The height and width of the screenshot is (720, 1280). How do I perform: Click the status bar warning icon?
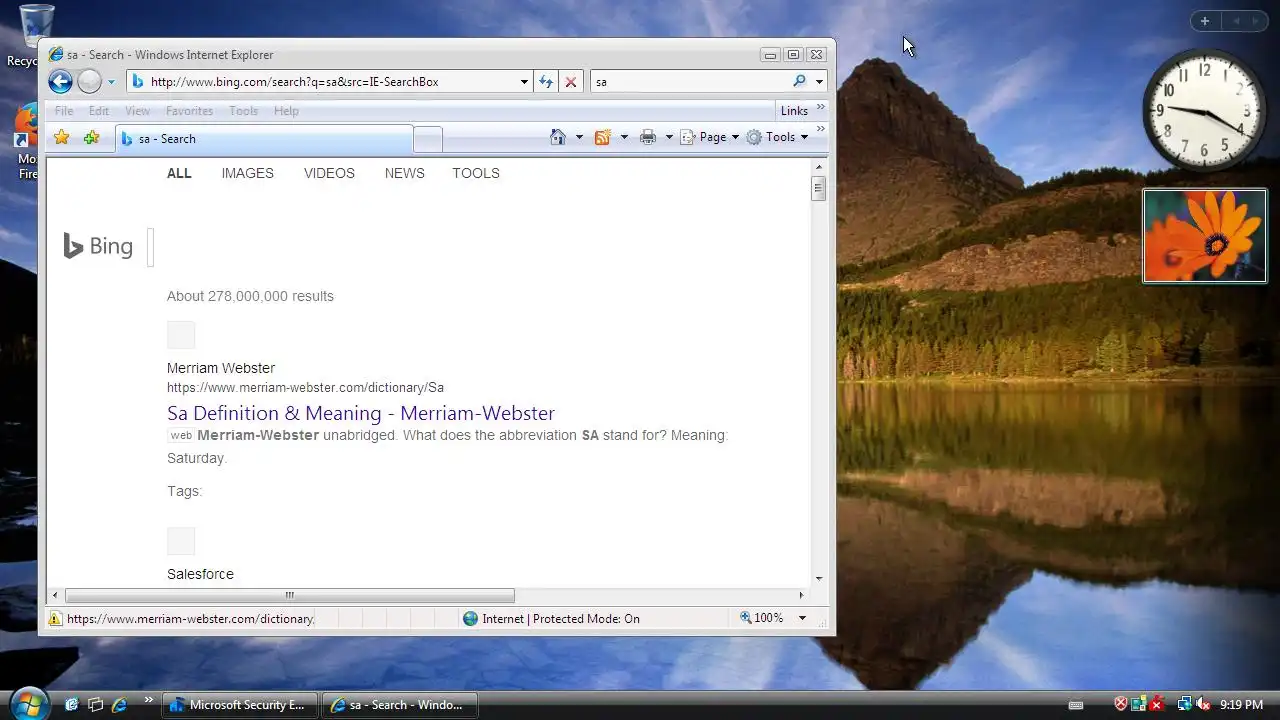pyautogui.click(x=55, y=619)
